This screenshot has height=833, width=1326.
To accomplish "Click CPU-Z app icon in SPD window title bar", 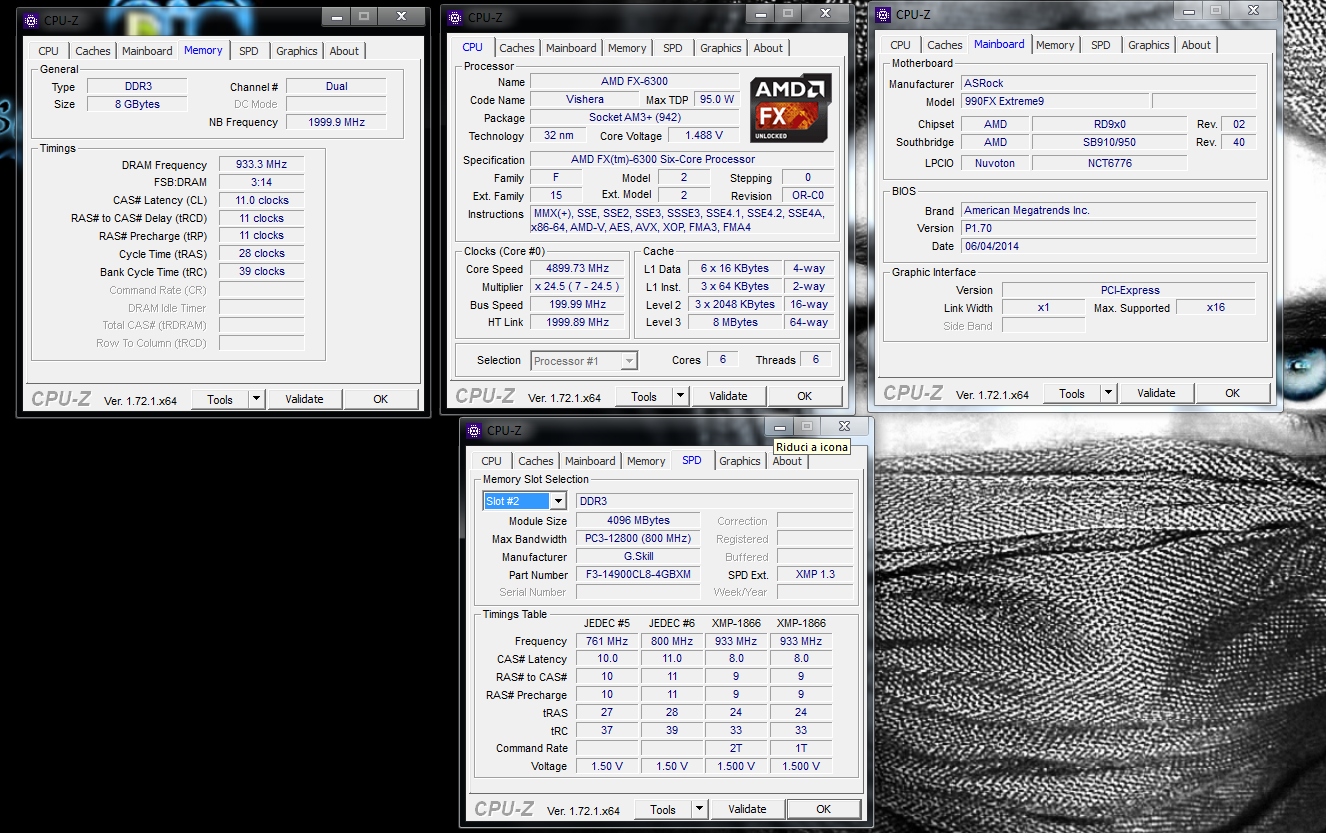I will [x=474, y=430].
